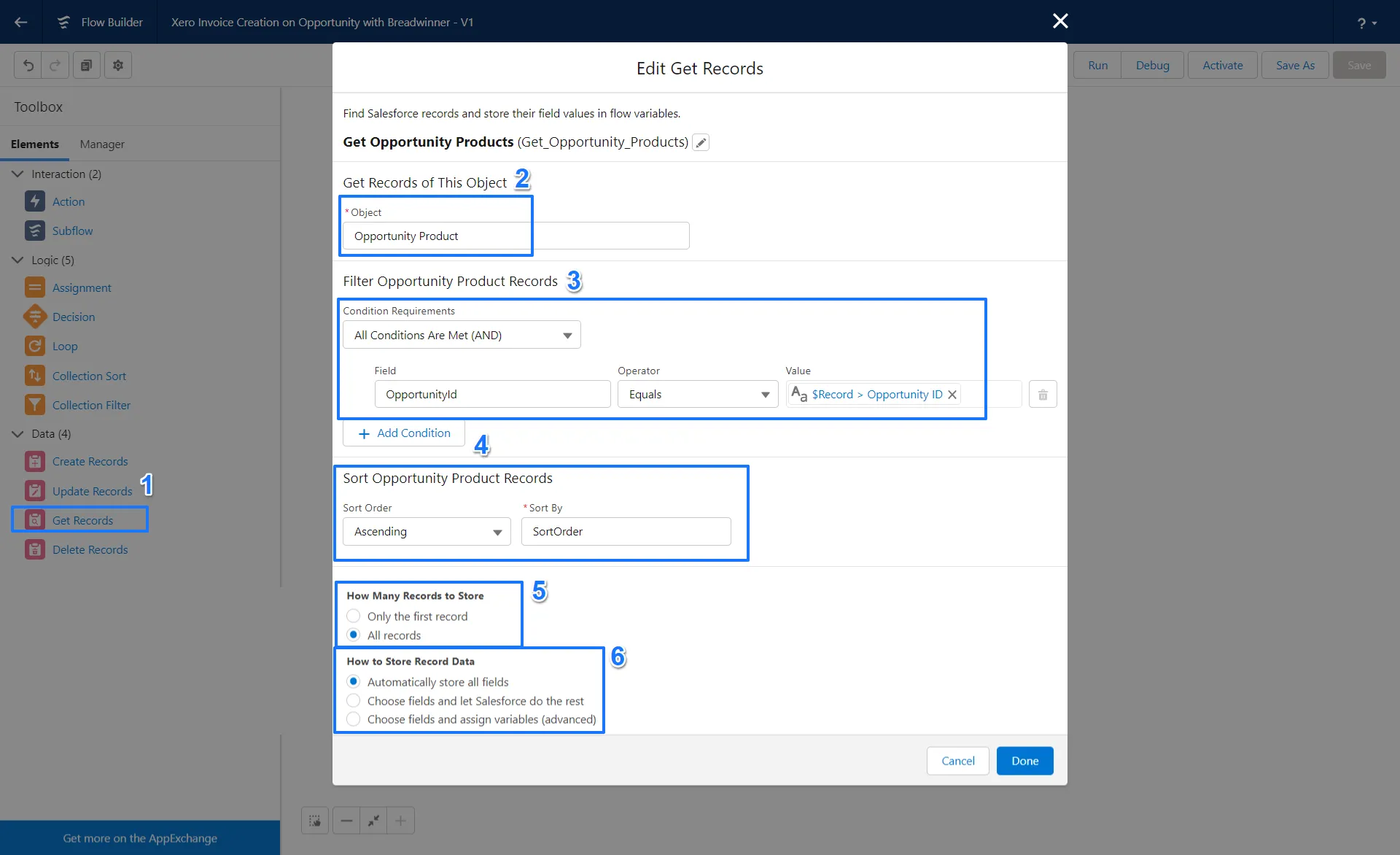Click the Get Records element icon
The height and width of the screenshot is (855, 1400).
pyautogui.click(x=34, y=520)
